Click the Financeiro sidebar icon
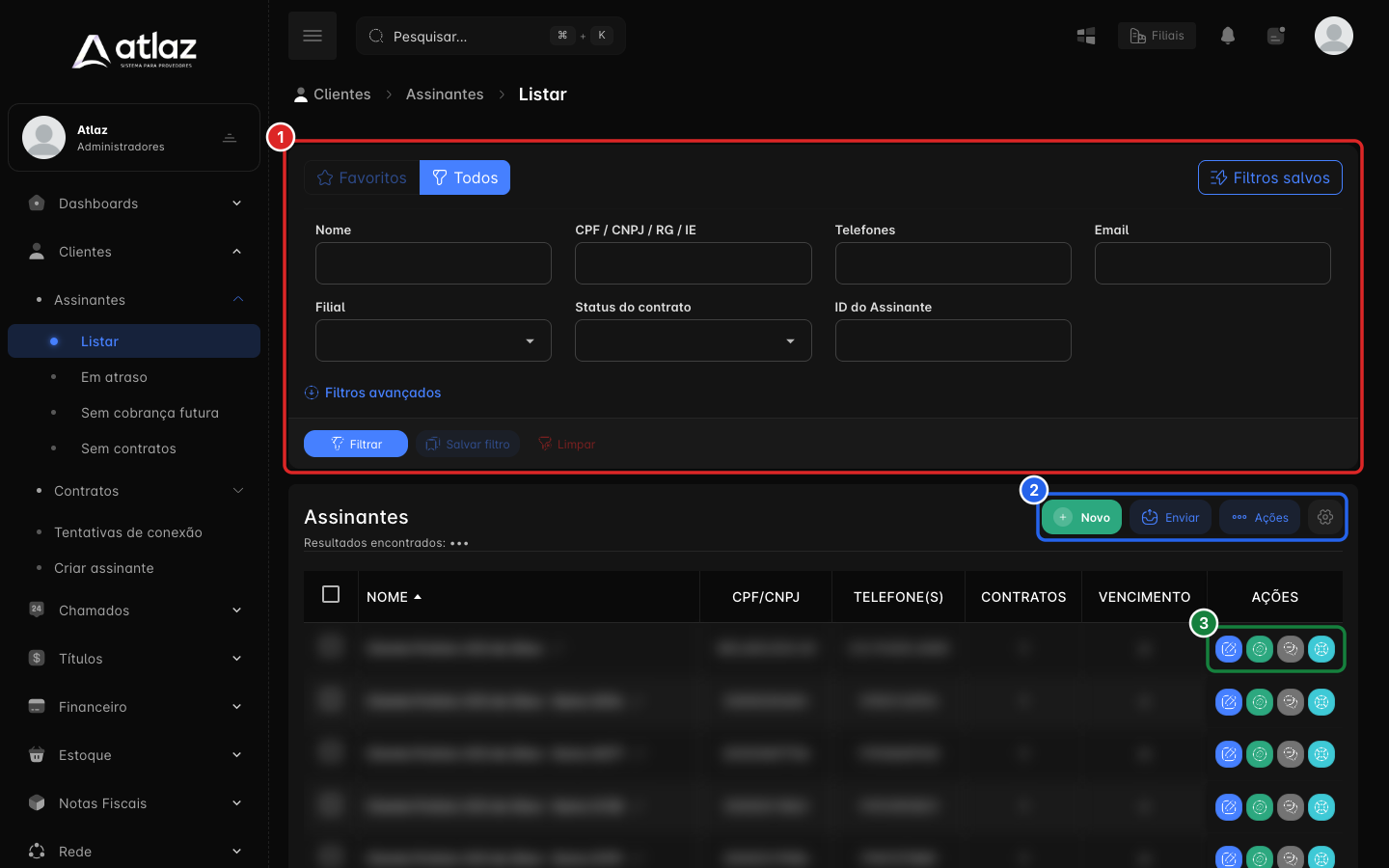Screen dimensions: 1389x868 (x=37, y=706)
